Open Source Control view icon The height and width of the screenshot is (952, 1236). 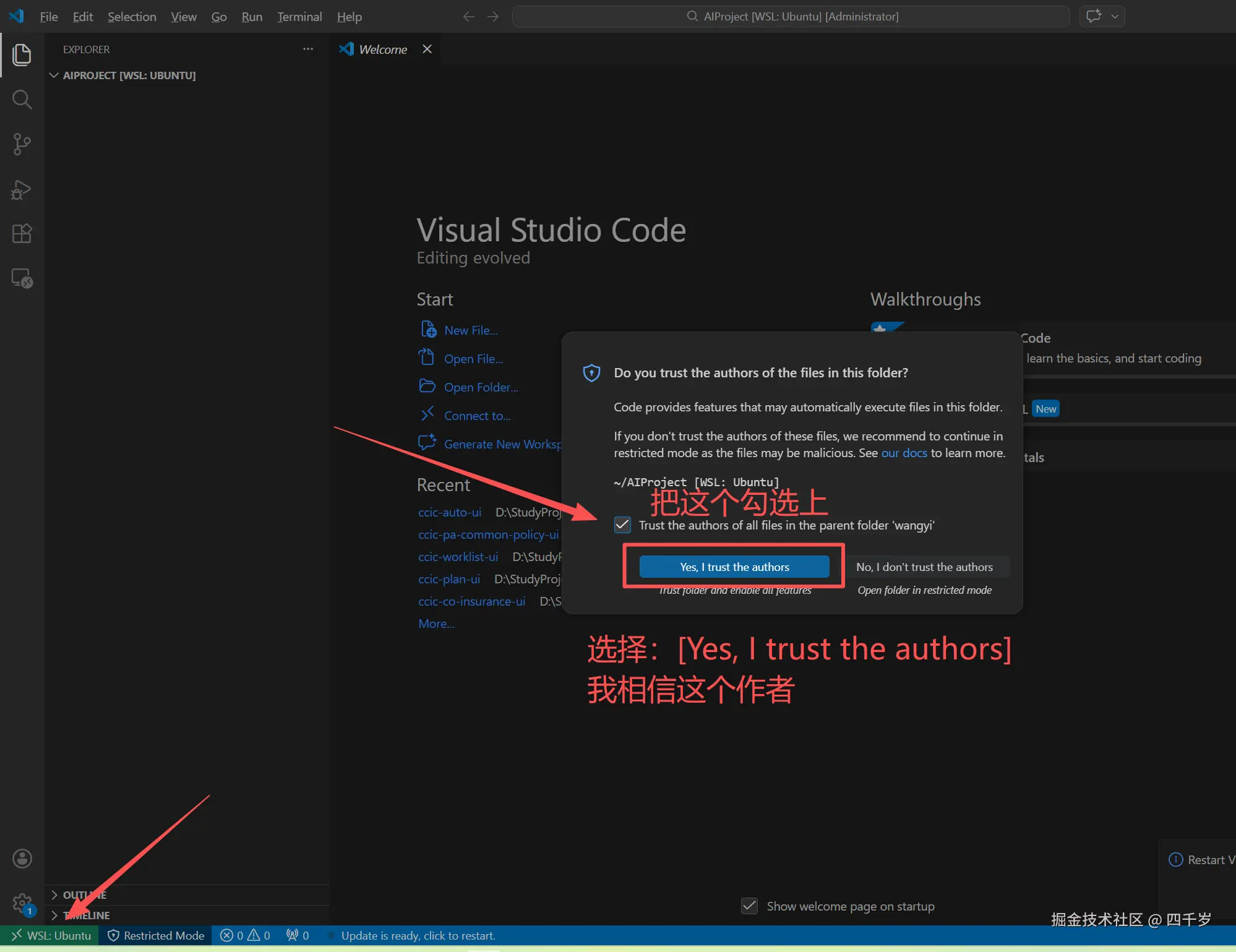tap(22, 144)
